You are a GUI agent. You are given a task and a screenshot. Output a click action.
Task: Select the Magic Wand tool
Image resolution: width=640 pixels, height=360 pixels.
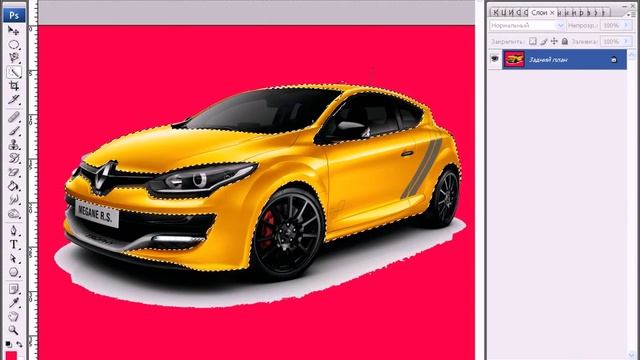[13, 72]
